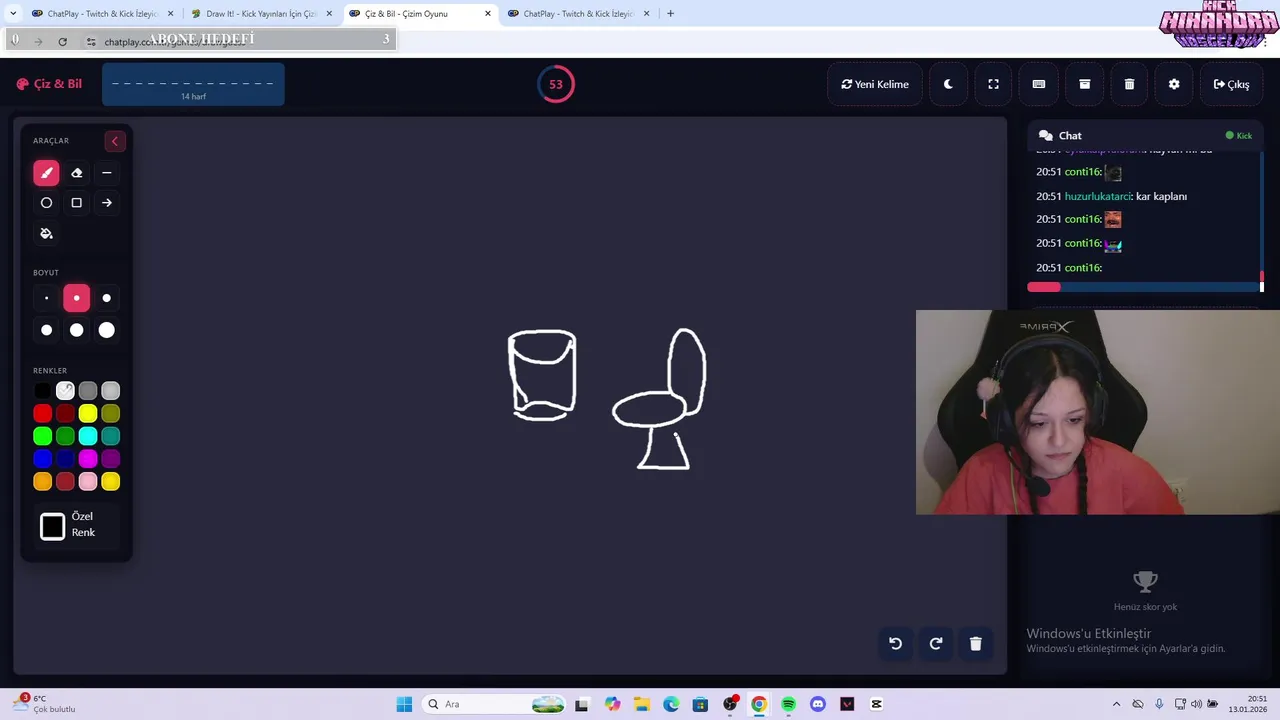Open Microsoft Edge from the taskbar
The image size is (1280, 720).
[671, 704]
